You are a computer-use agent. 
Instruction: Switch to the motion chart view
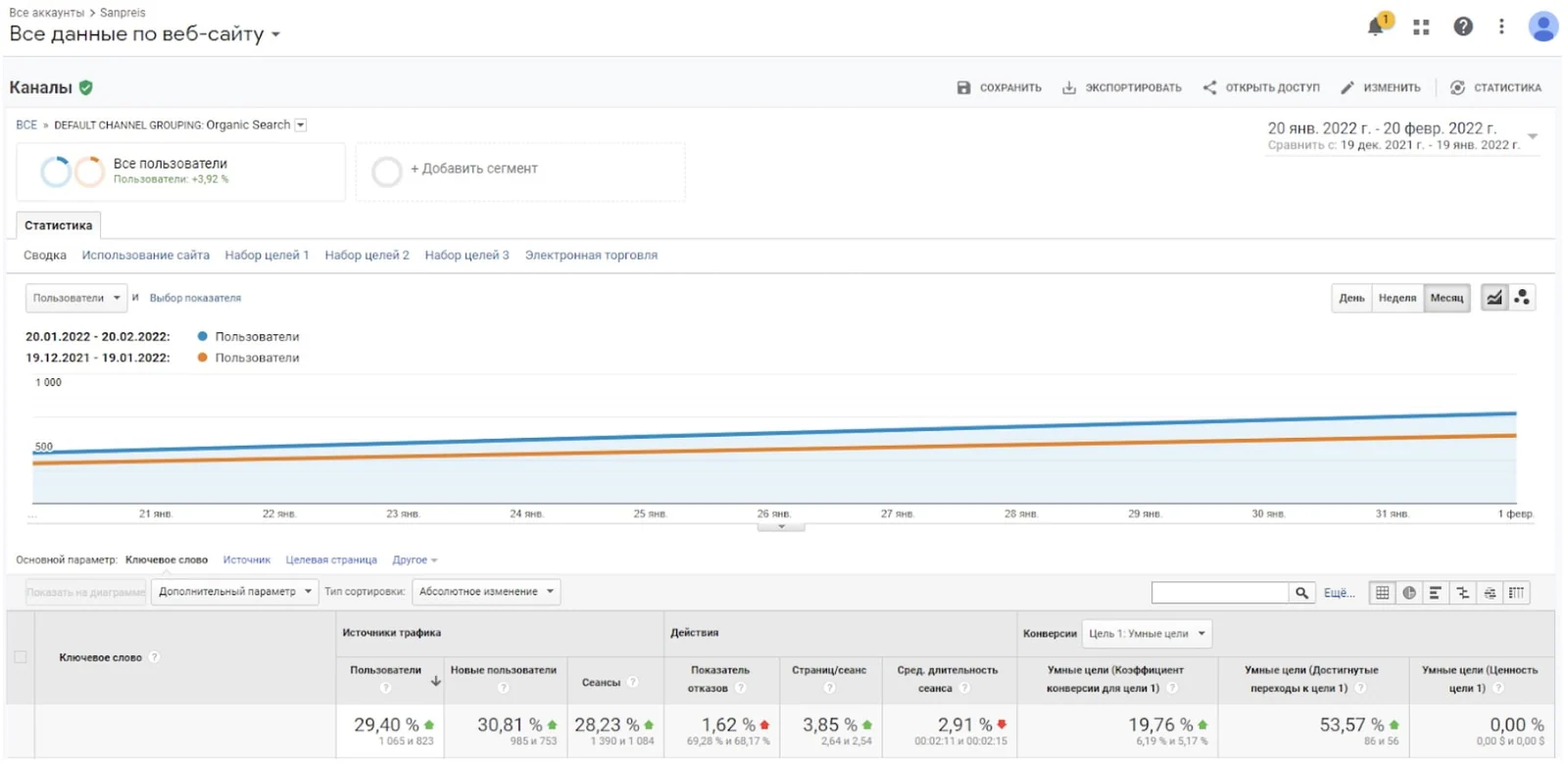(x=1522, y=298)
